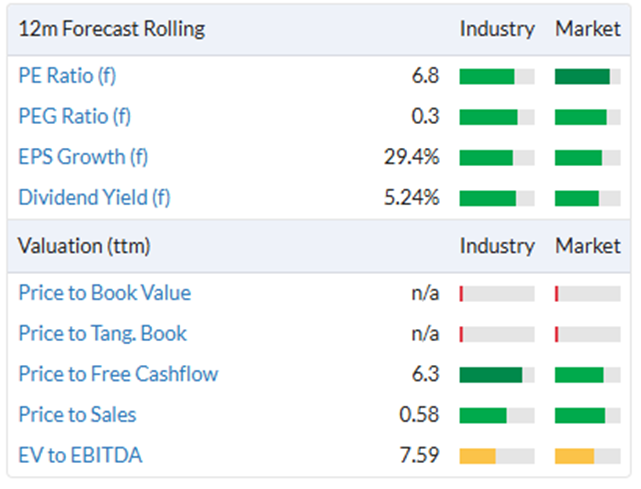Viewport: 641px width, 489px height.
Task: Select the Price to Free Cashflow value 6.3
Action: point(425,374)
